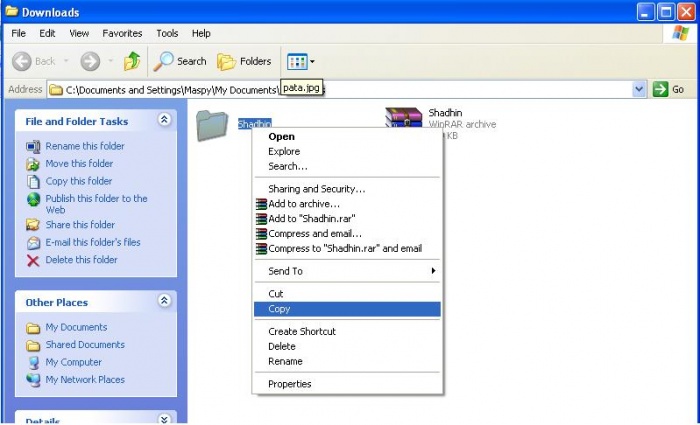The width and height of the screenshot is (700, 425).
Task: Click the Copy this folder icon
Action: click(33, 181)
